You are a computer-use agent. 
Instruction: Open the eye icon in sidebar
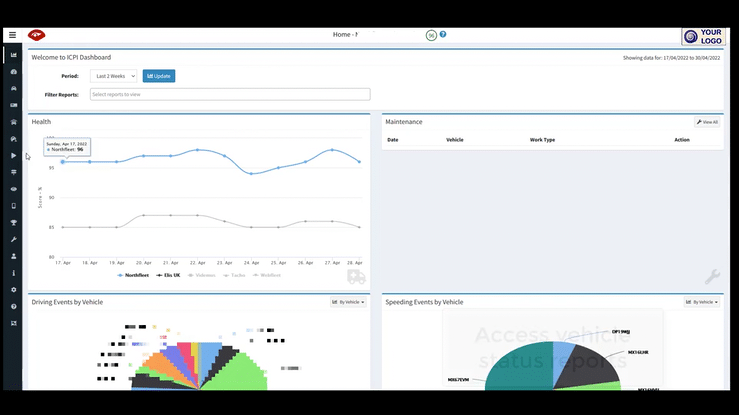[x=14, y=189]
